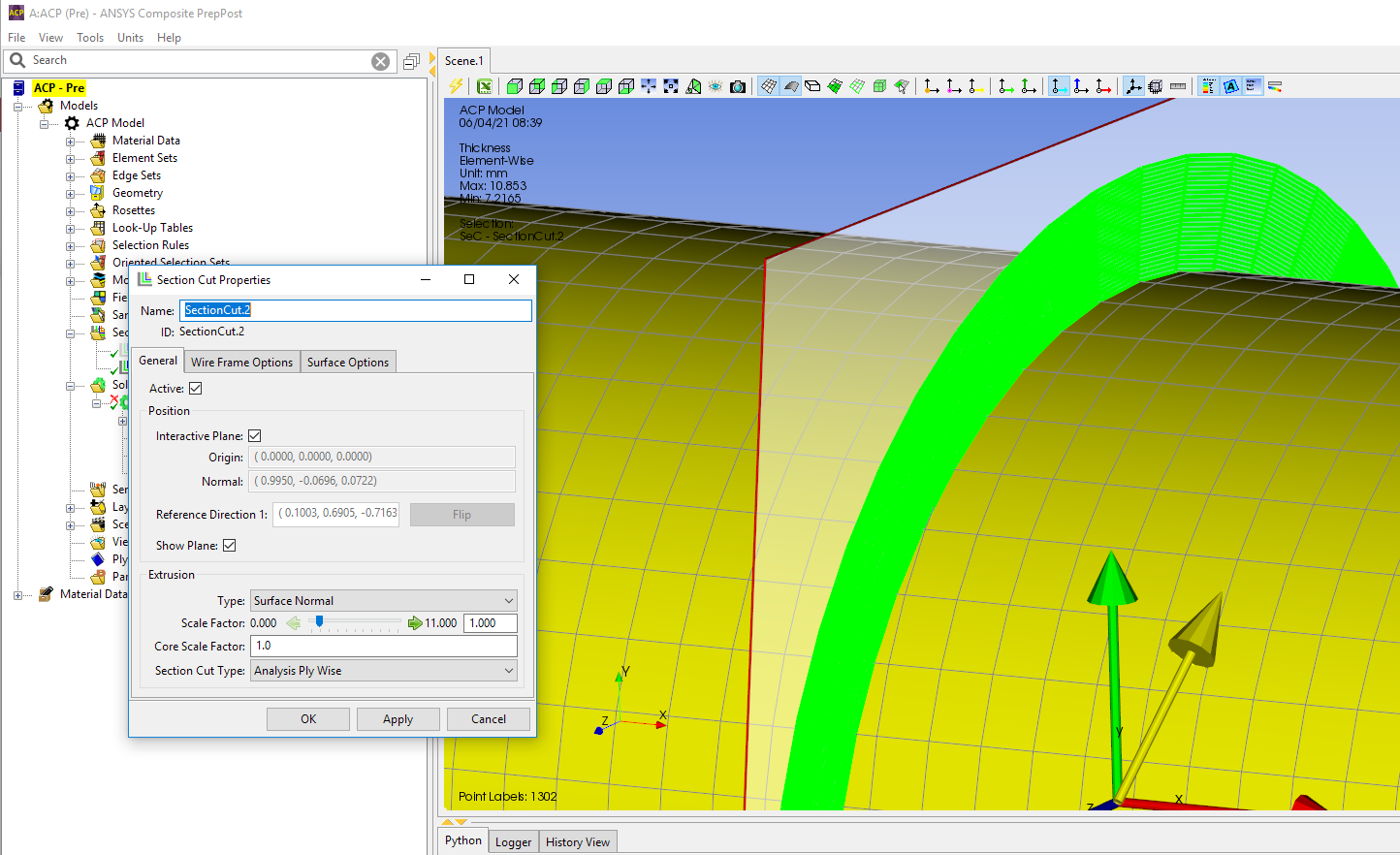This screenshot has width=1400, height=855.
Task: Click the Apply button
Action: point(398,719)
